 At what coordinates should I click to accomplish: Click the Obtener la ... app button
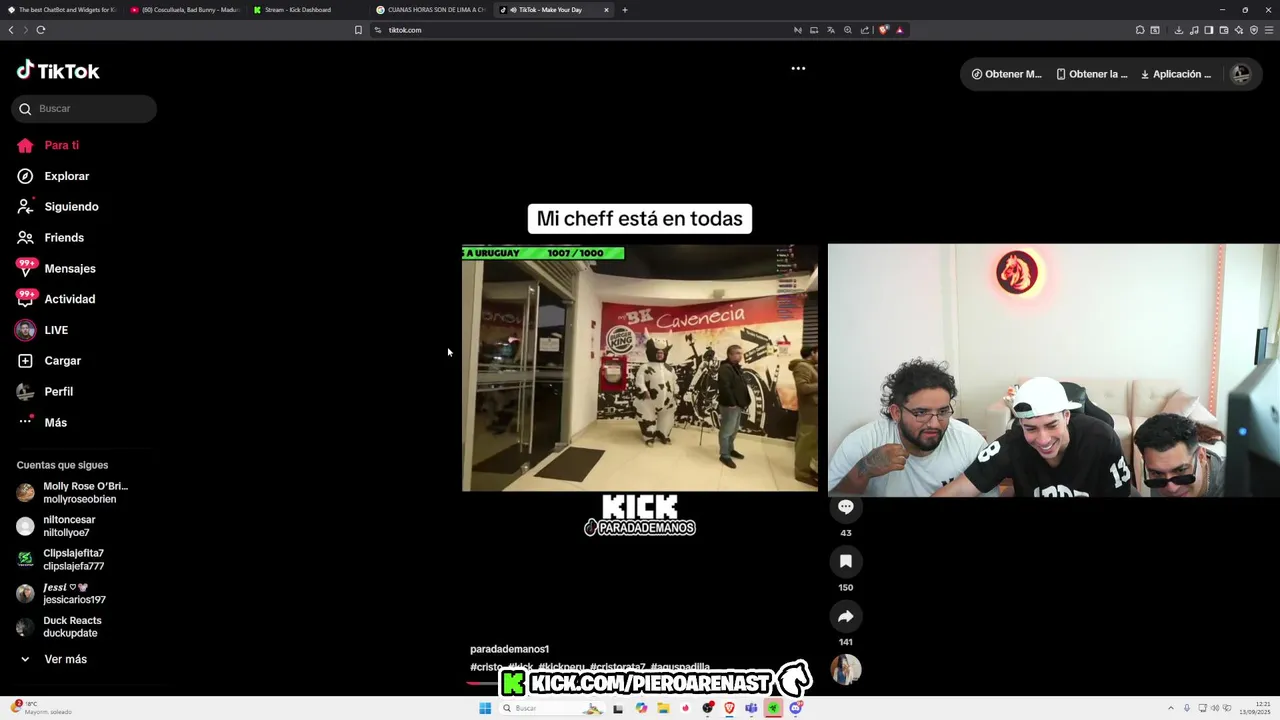[1092, 74]
